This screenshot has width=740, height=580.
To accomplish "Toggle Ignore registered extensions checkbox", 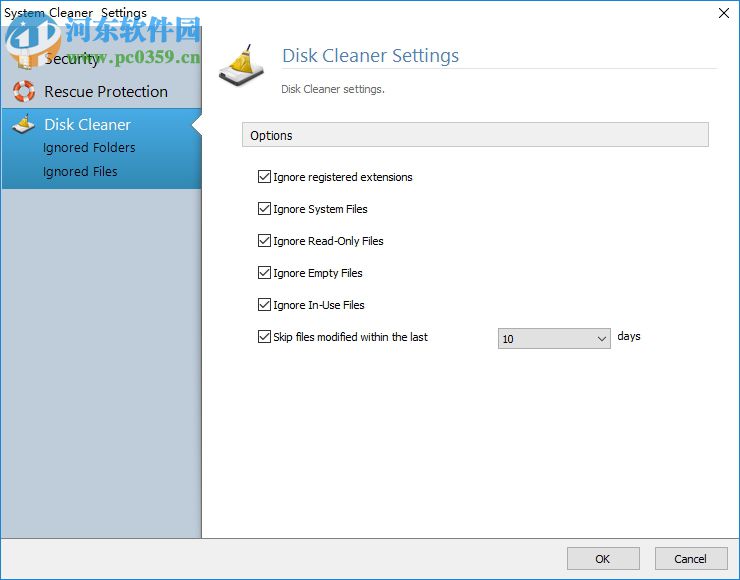I will [264, 177].
